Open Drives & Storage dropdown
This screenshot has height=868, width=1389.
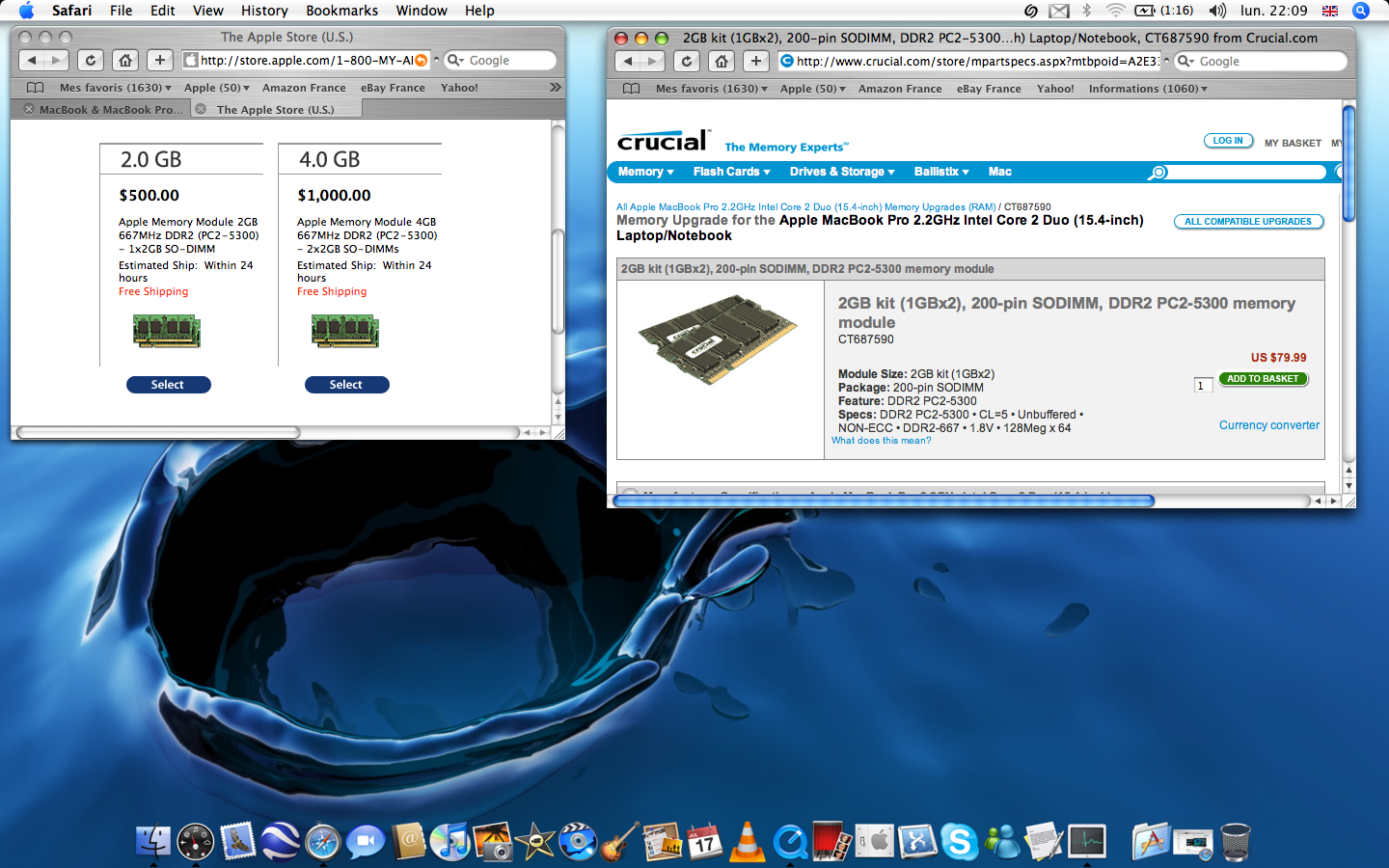tap(842, 172)
